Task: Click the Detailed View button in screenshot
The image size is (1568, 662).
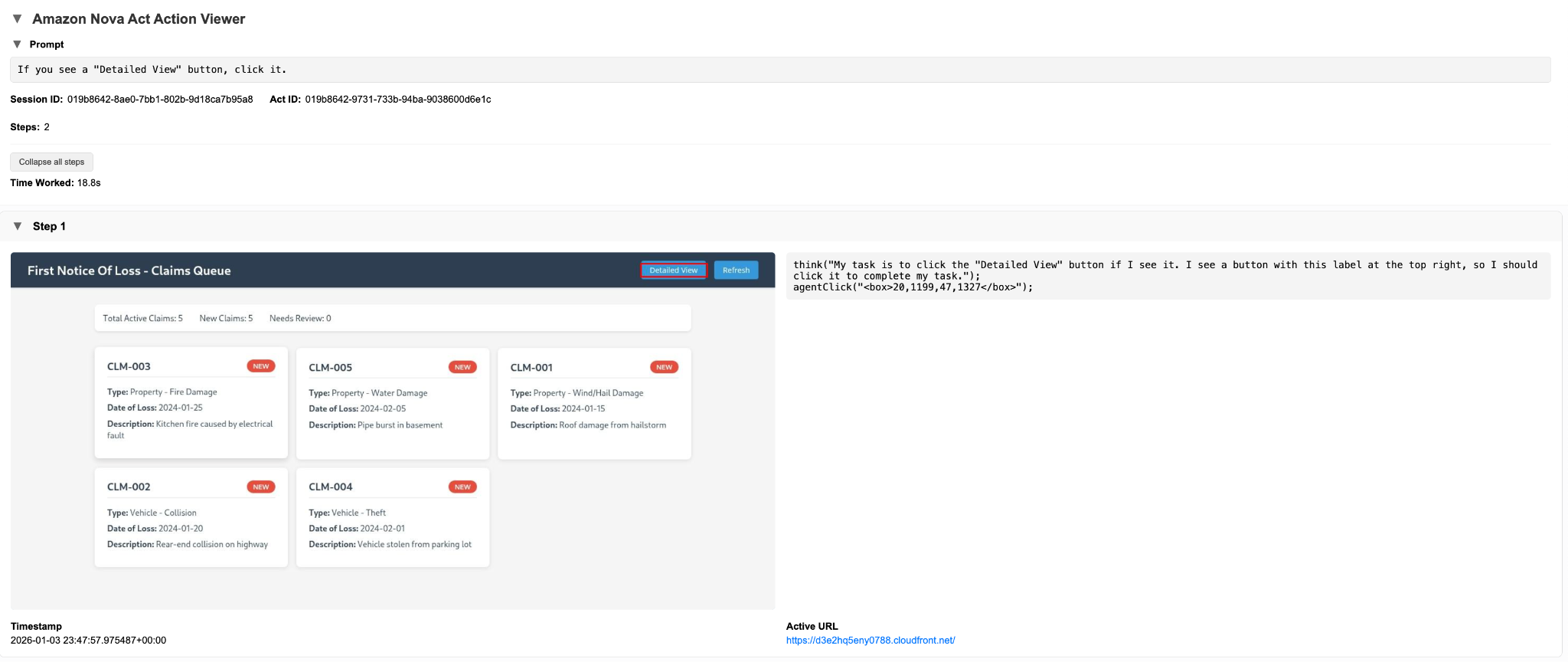Action: (674, 270)
